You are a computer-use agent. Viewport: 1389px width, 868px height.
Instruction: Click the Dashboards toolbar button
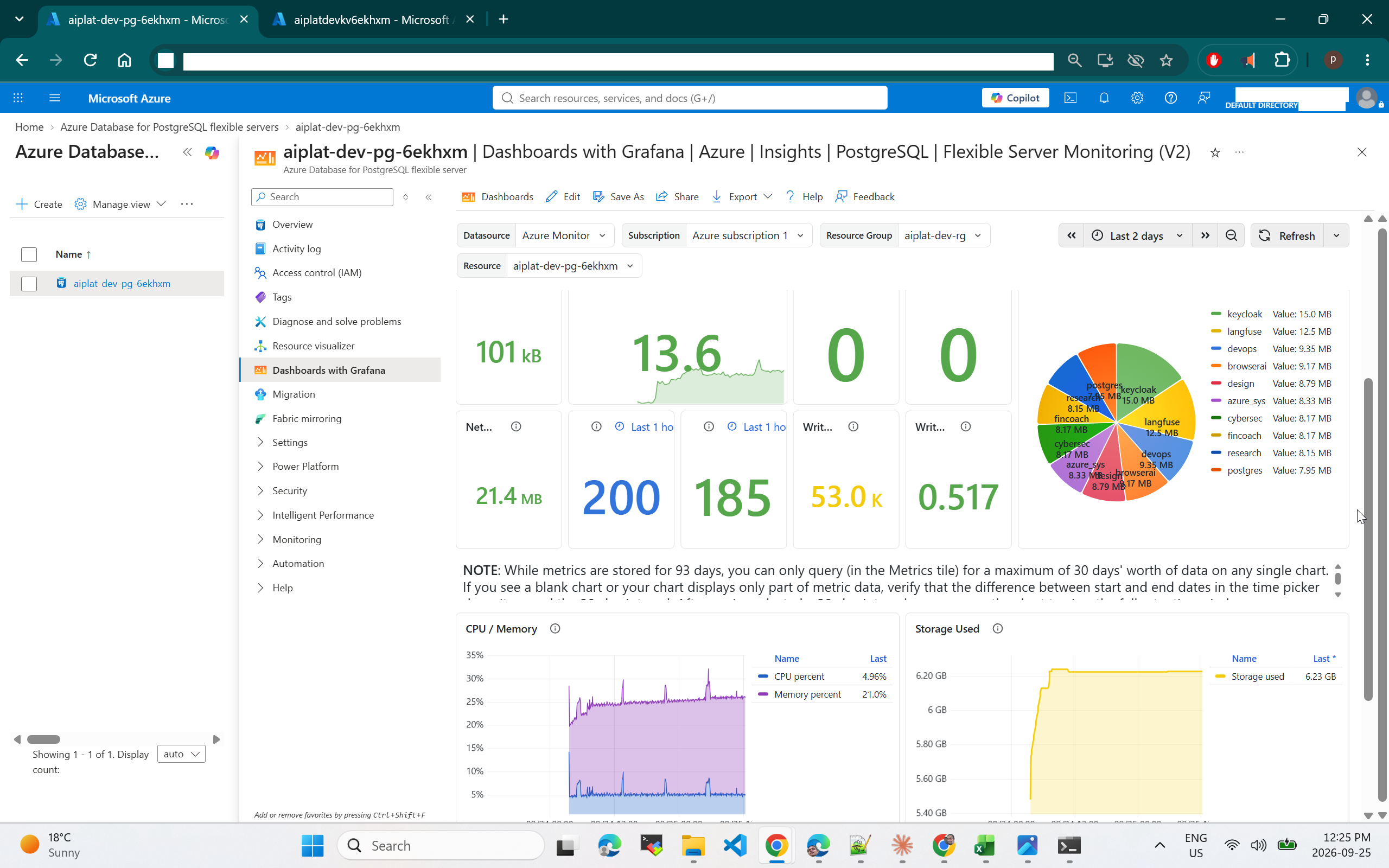tap(497, 197)
